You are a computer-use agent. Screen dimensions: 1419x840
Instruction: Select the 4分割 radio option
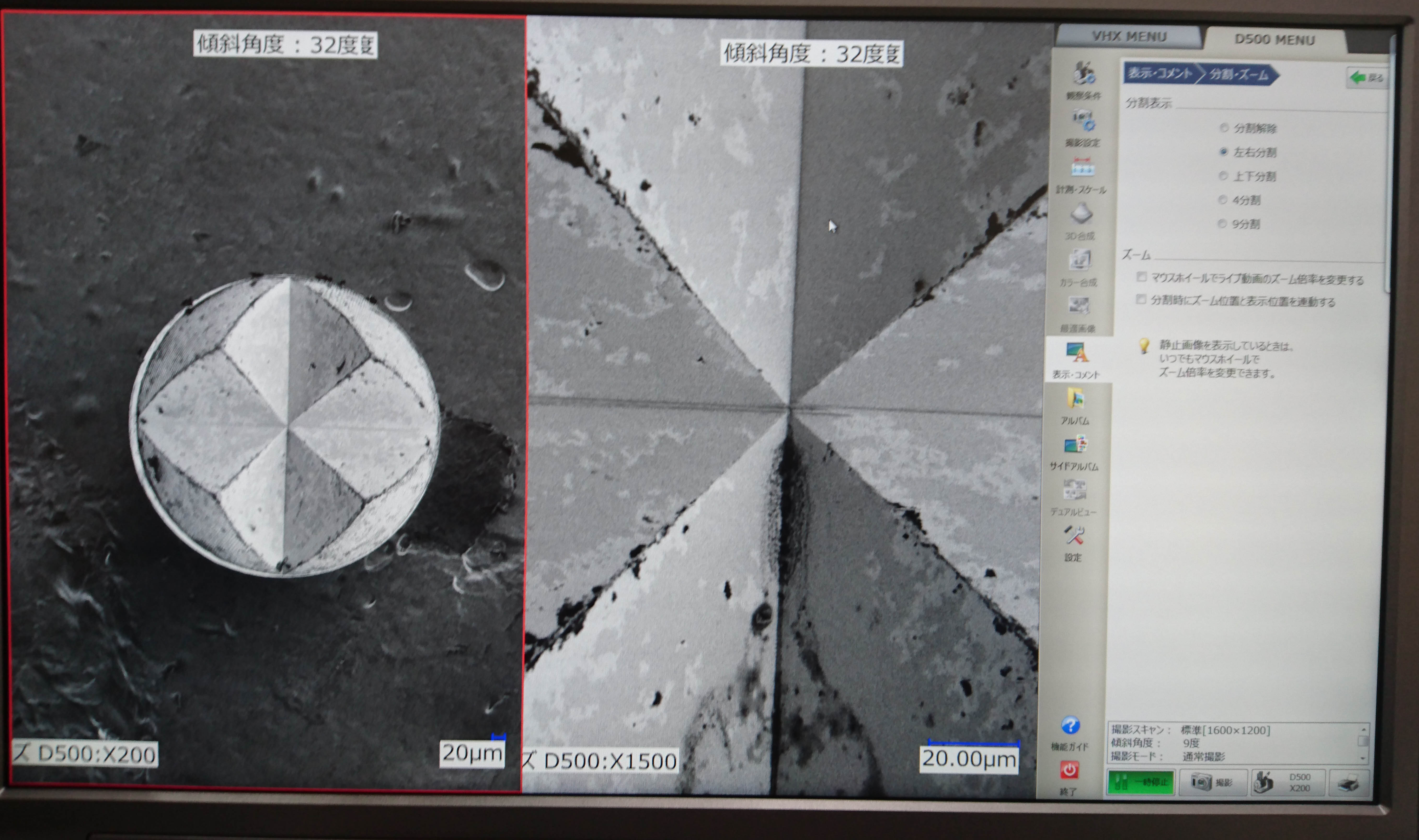tap(1222, 200)
